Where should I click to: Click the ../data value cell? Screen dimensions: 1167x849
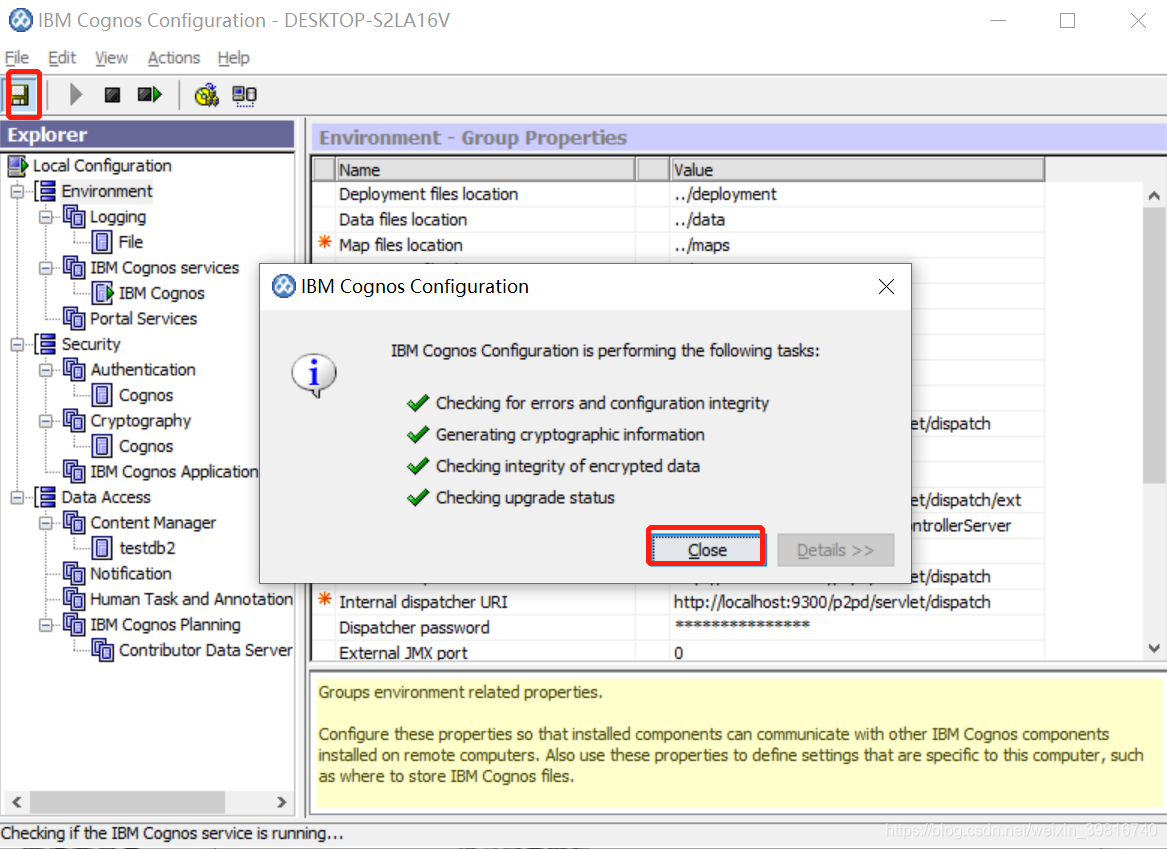click(x=857, y=220)
